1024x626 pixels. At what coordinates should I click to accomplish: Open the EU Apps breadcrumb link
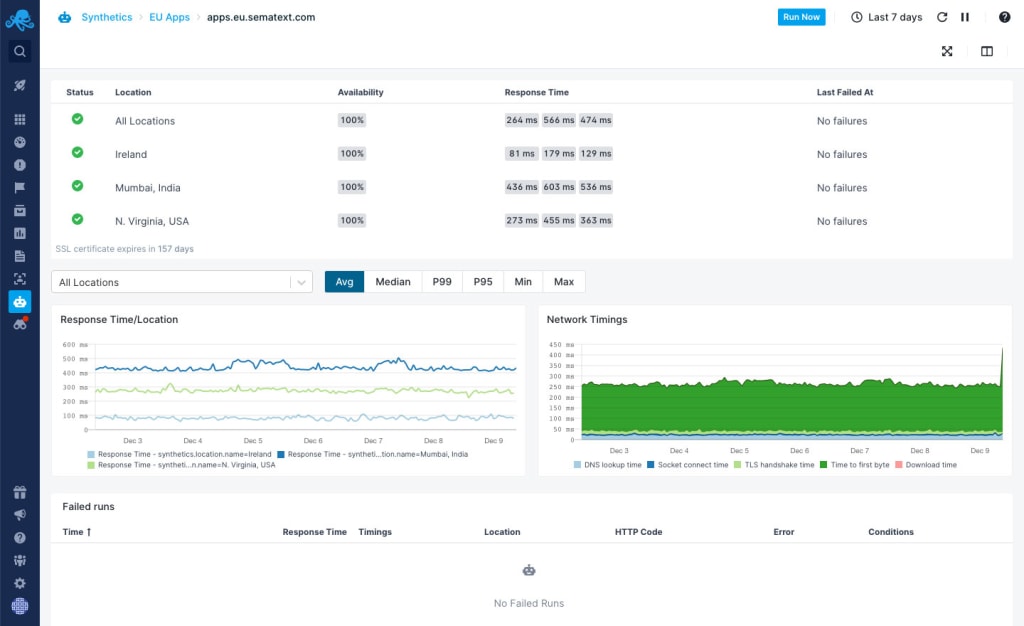click(170, 16)
